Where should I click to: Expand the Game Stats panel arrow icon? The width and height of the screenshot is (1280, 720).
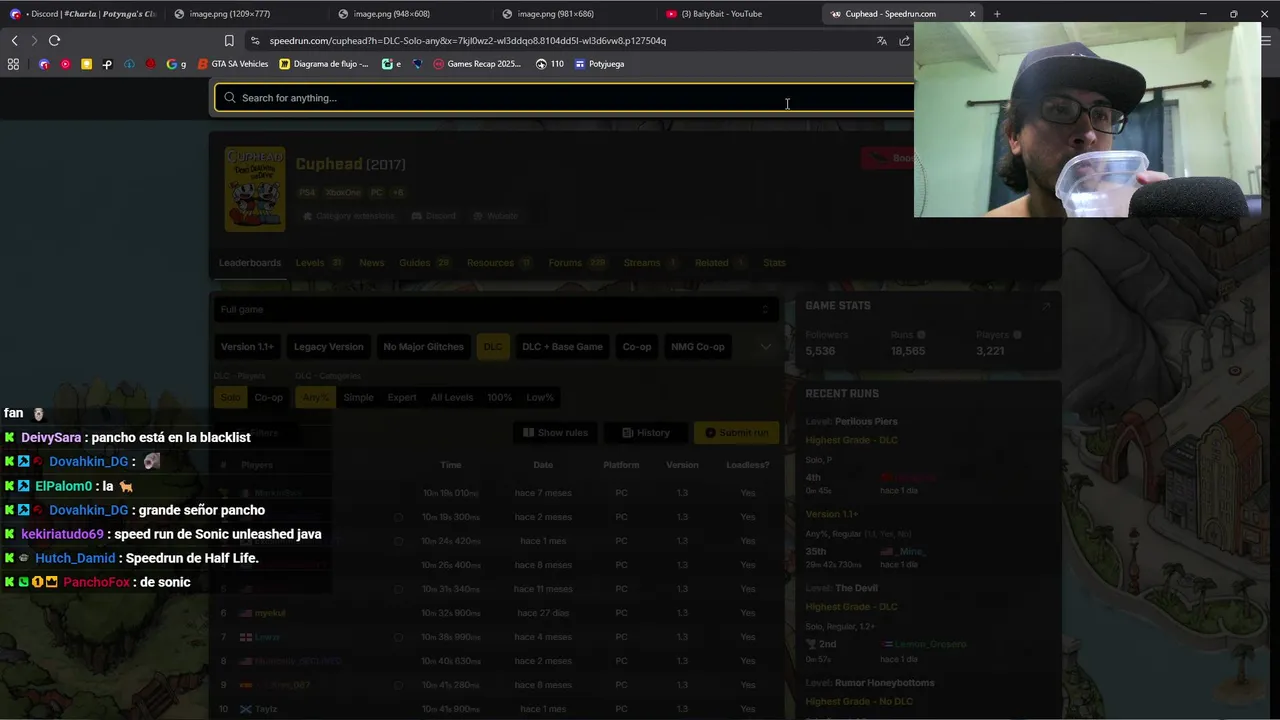tap(1046, 306)
